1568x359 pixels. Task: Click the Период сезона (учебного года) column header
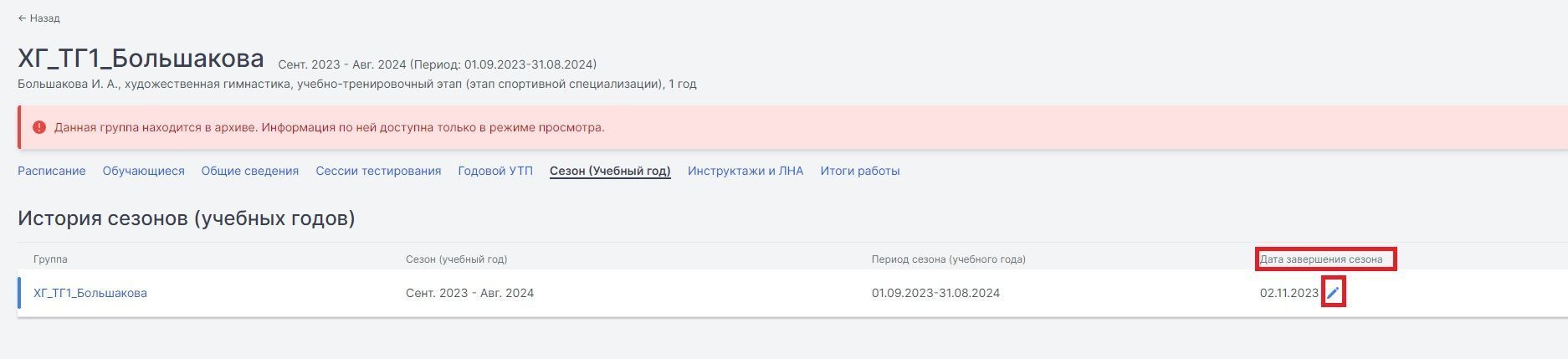(949, 259)
